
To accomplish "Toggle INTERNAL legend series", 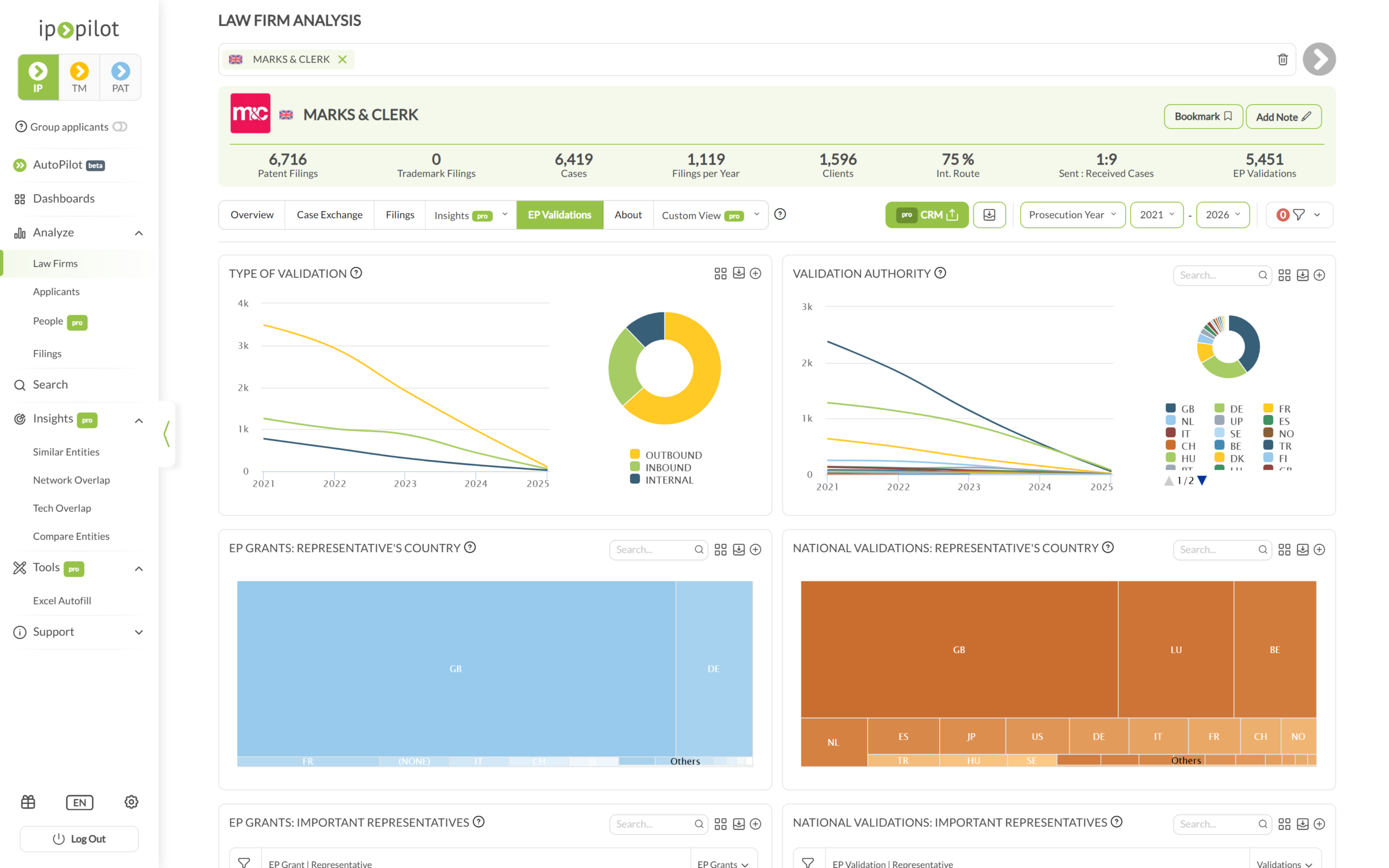I will point(662,480).
